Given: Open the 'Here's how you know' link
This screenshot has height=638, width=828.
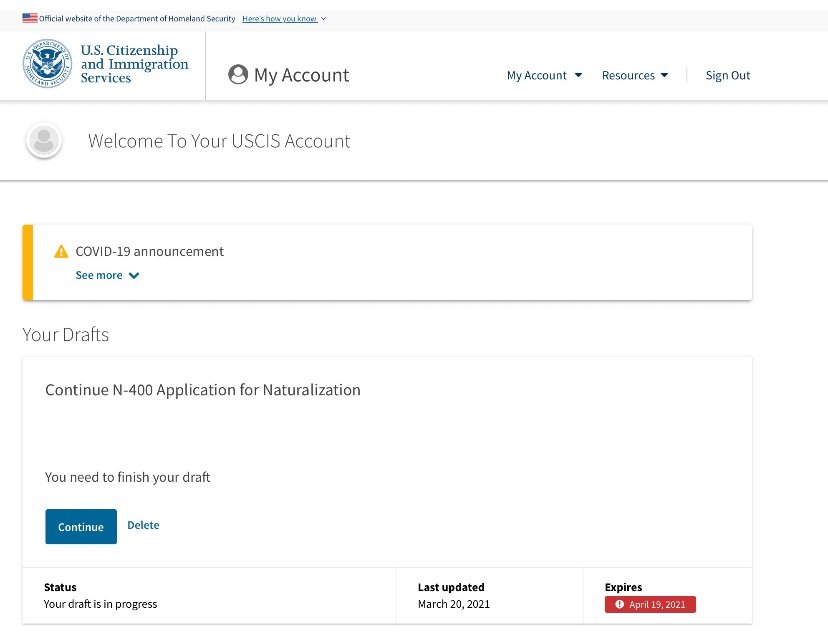Looking at the screenshot, I should coord(279,19).
